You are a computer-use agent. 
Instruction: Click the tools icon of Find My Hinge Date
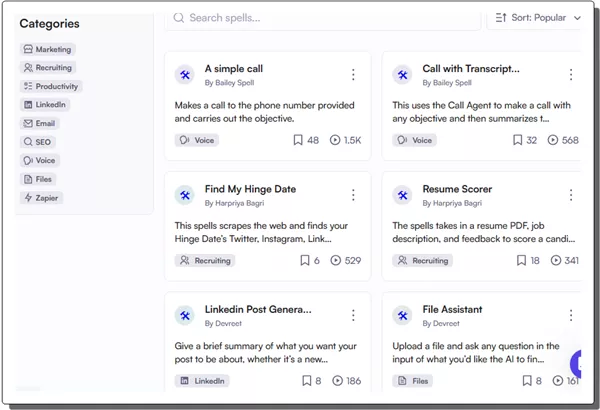click(x=185, y=195)
